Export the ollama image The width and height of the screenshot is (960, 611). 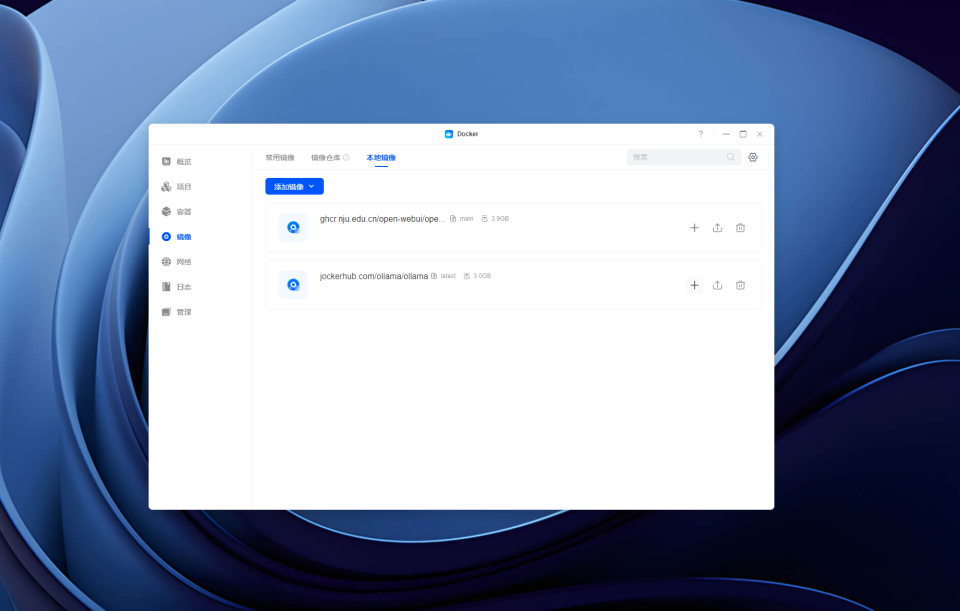[718, 285]
